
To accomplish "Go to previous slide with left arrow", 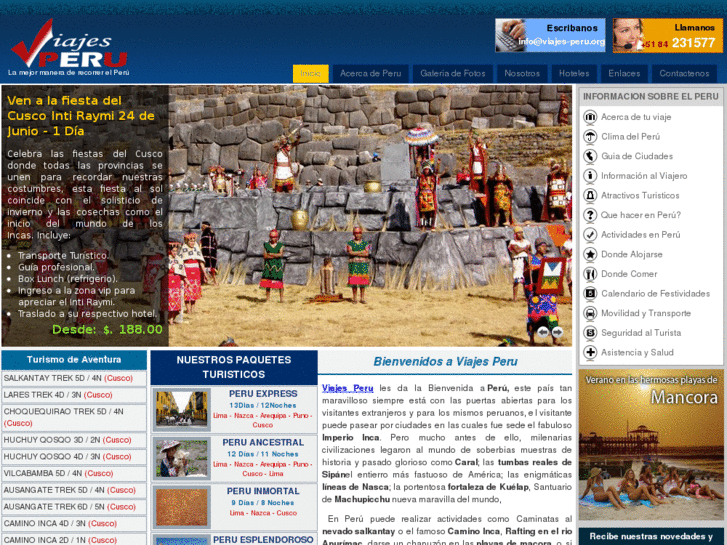I will point(542,332).
